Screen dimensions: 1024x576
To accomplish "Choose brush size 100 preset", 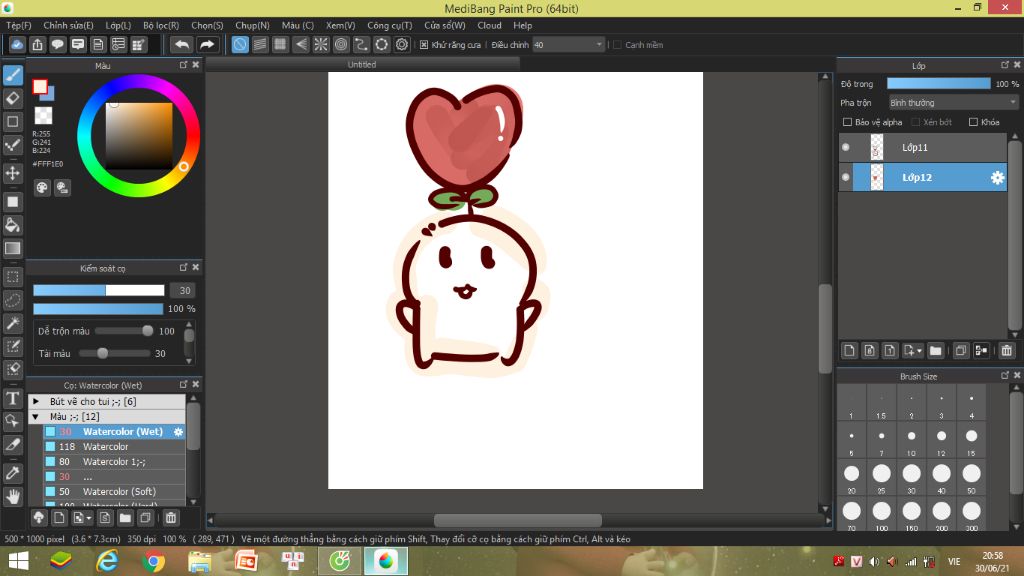I will [x=882, y=515].
